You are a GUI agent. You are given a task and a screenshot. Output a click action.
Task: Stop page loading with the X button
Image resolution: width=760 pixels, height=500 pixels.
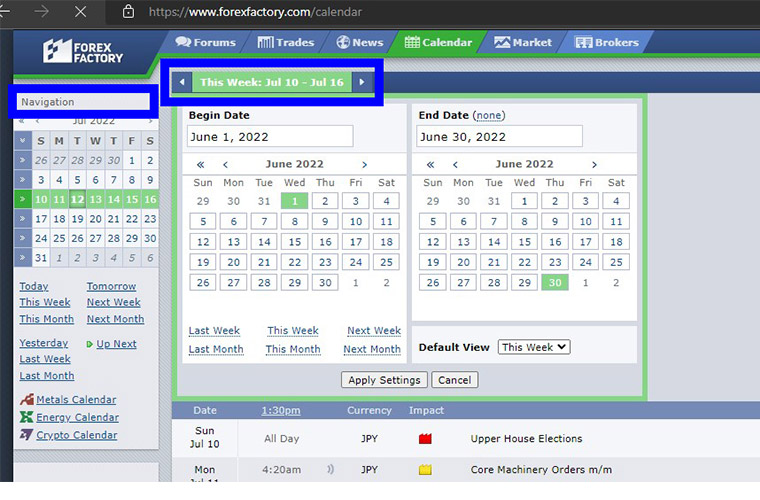80,12
